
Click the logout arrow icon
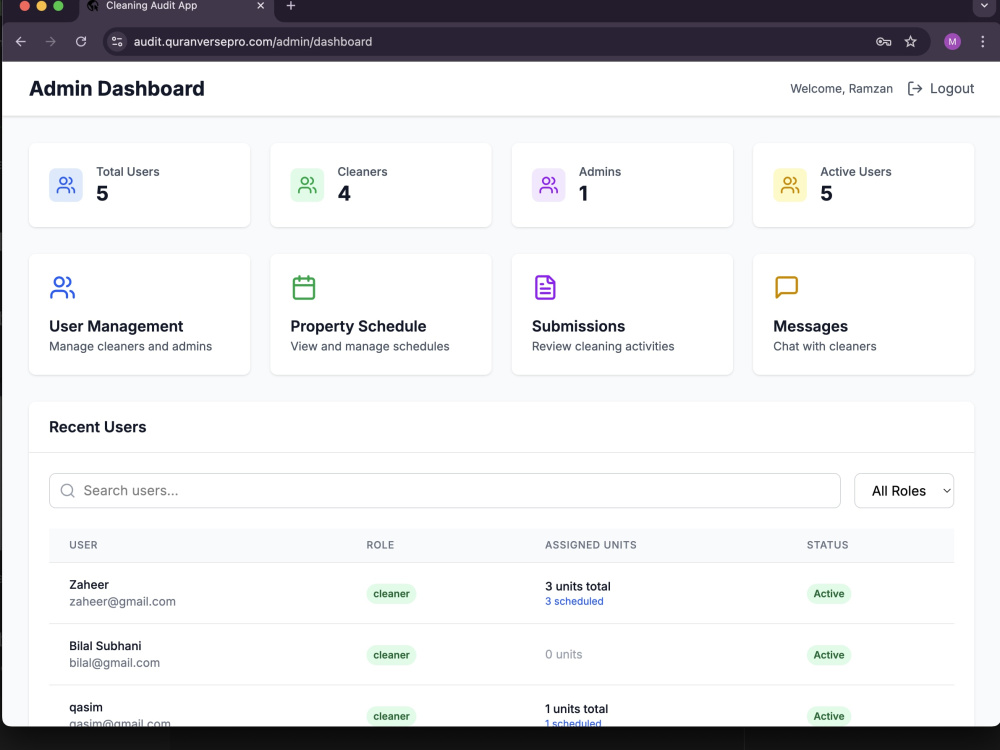click(915, 89)
